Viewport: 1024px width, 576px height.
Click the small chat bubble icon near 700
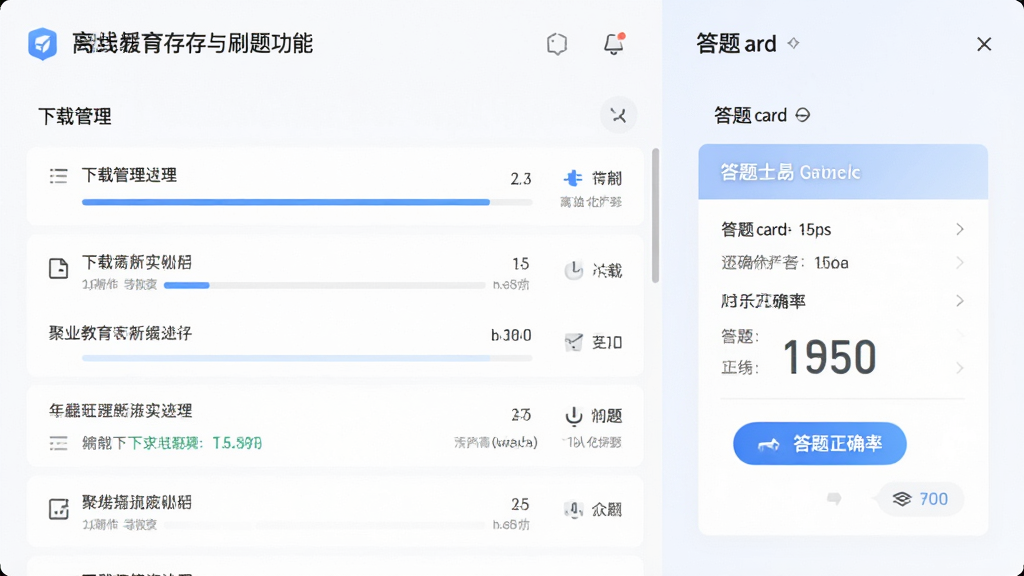click(x=834, y=499)
